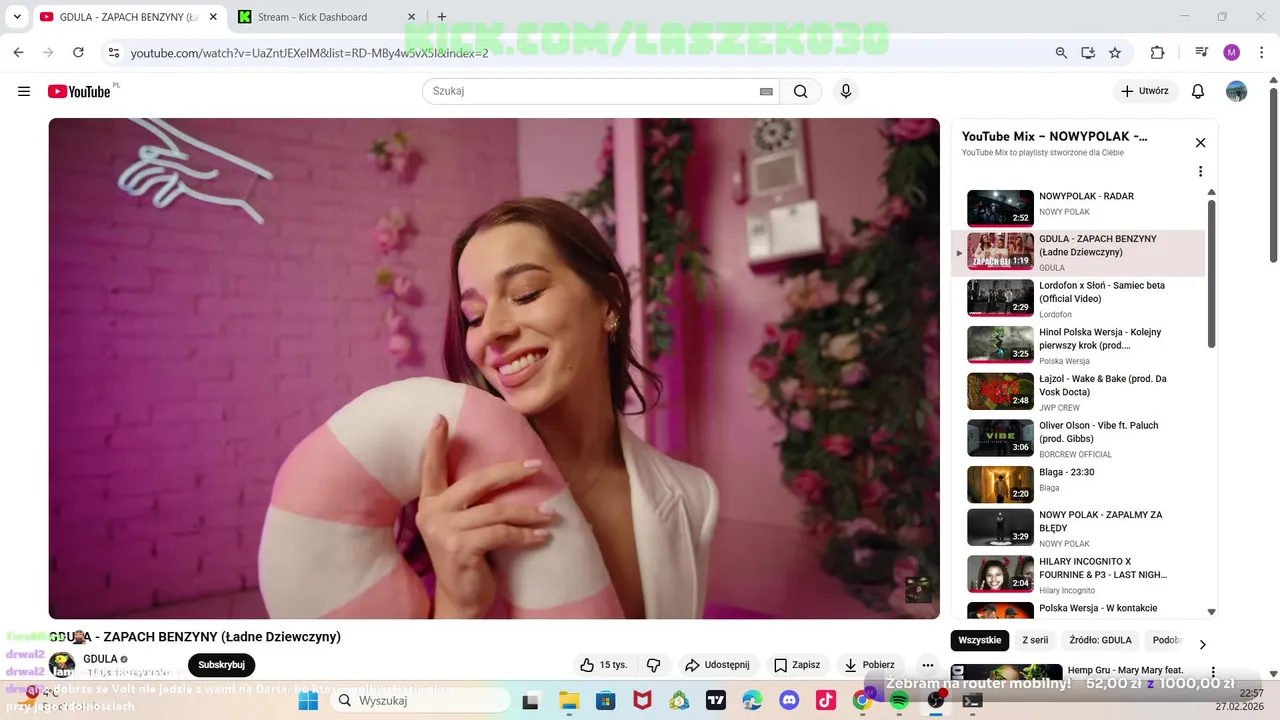Dislike the video
The image size is (1280, 720).
[x=654, y=665]
